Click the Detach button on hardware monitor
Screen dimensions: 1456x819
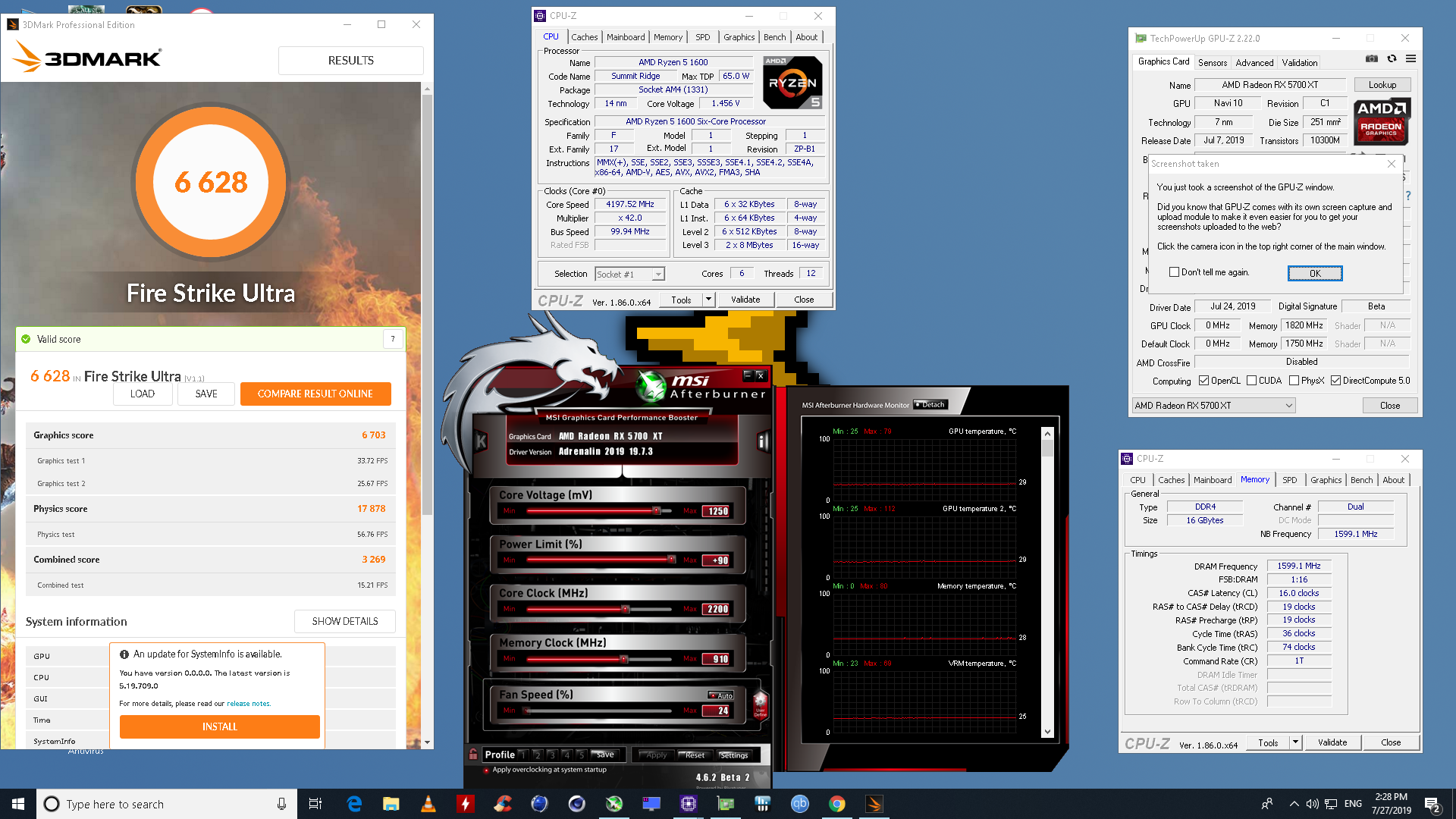930,405
